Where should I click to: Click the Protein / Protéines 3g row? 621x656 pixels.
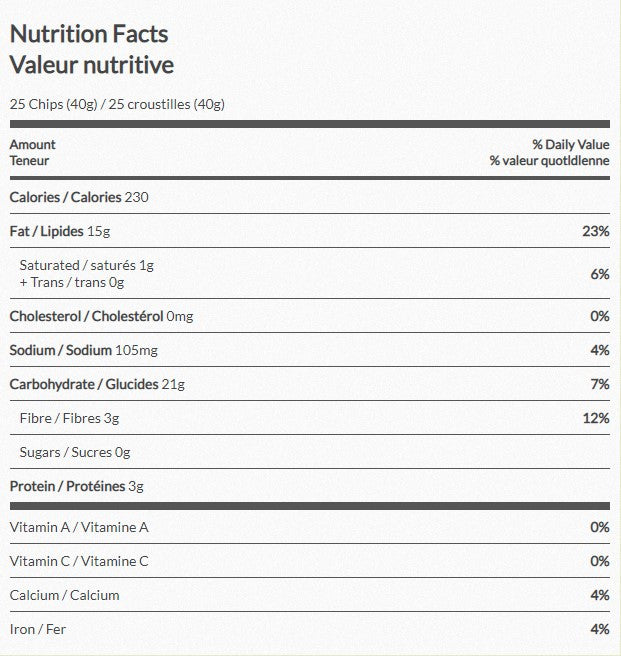pyautogui.click(x=77, y=486)
